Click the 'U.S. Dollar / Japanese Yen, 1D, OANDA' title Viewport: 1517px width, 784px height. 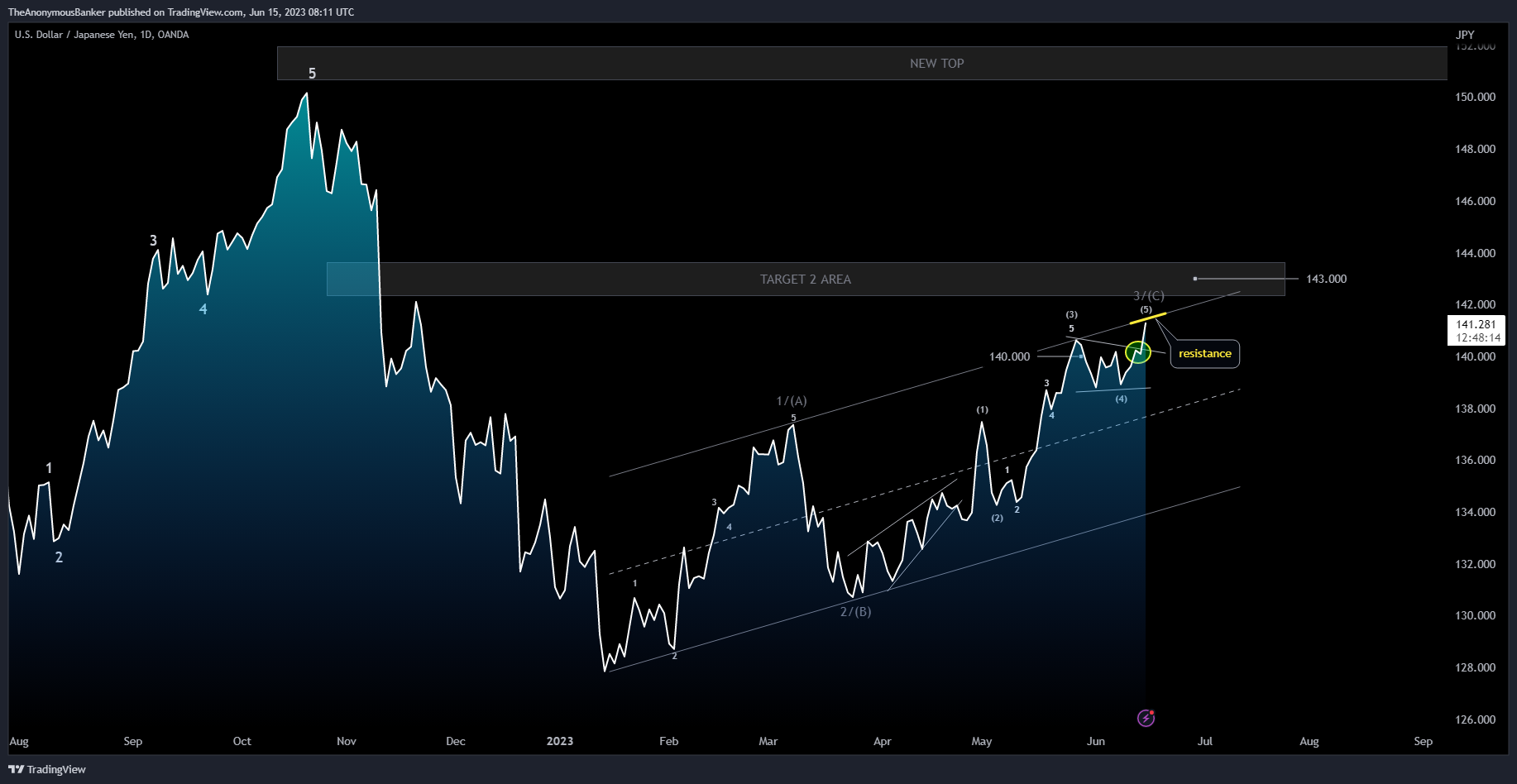pyautogui.click(x=102, y=35)
